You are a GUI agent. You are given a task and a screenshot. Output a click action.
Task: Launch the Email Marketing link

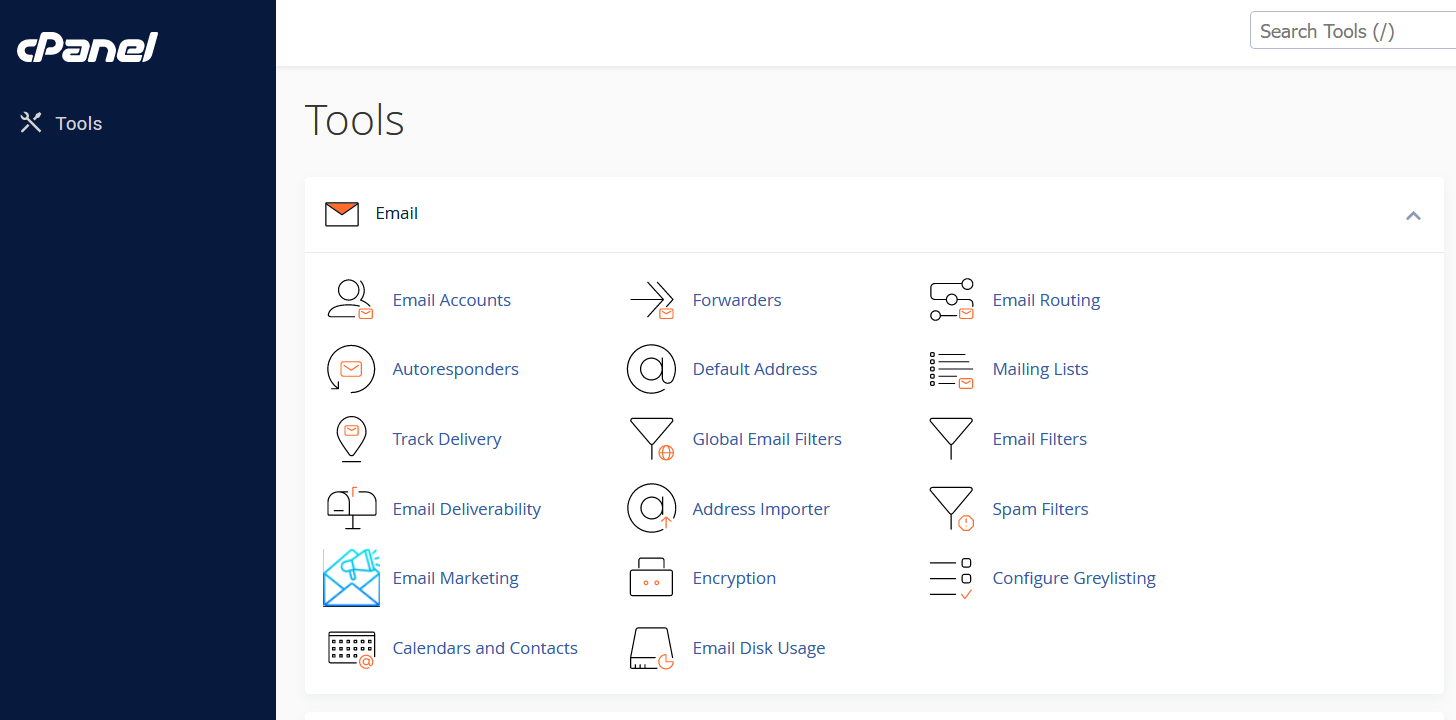pos(455,578)
